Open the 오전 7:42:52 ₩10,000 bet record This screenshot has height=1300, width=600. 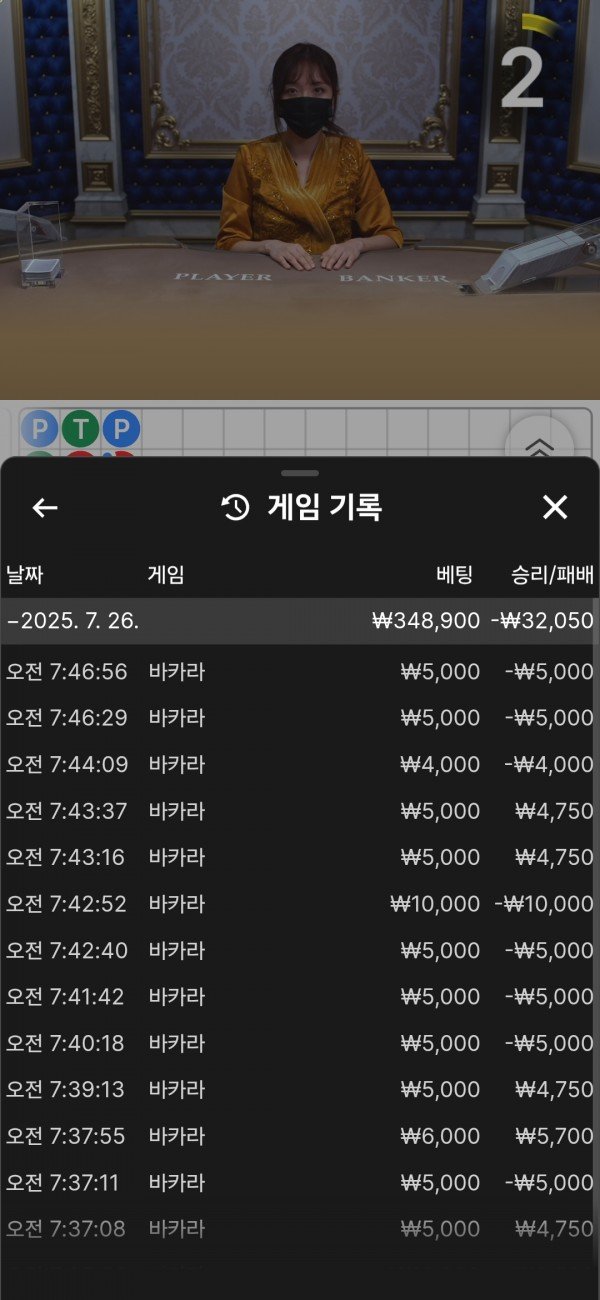click(x=300, y=904)
